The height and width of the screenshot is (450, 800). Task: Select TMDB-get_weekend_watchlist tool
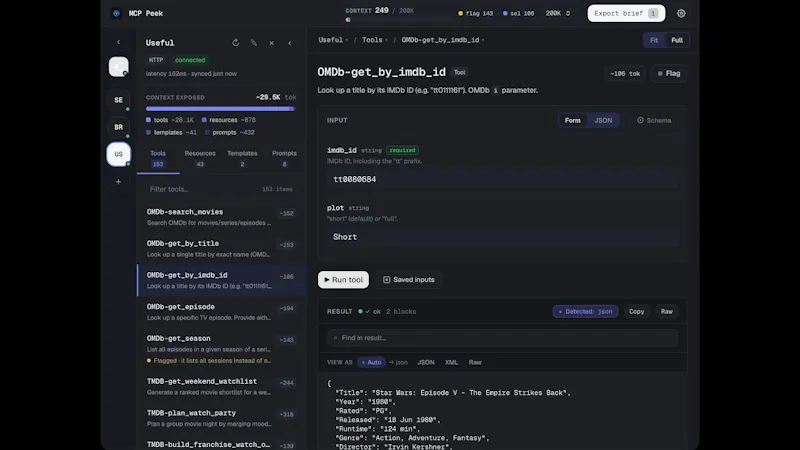pyautogui.click(x=221, y=386)
